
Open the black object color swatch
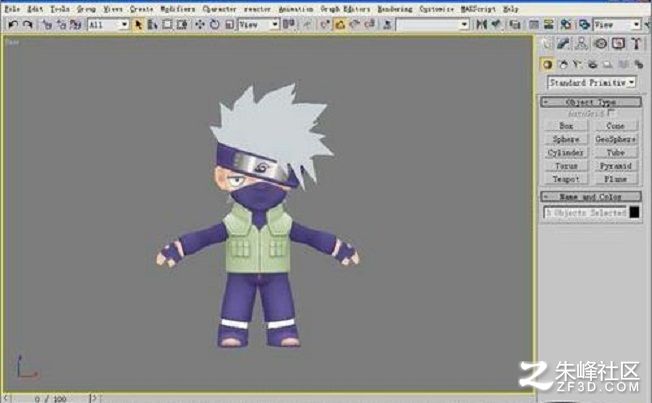tap(634, 212)
